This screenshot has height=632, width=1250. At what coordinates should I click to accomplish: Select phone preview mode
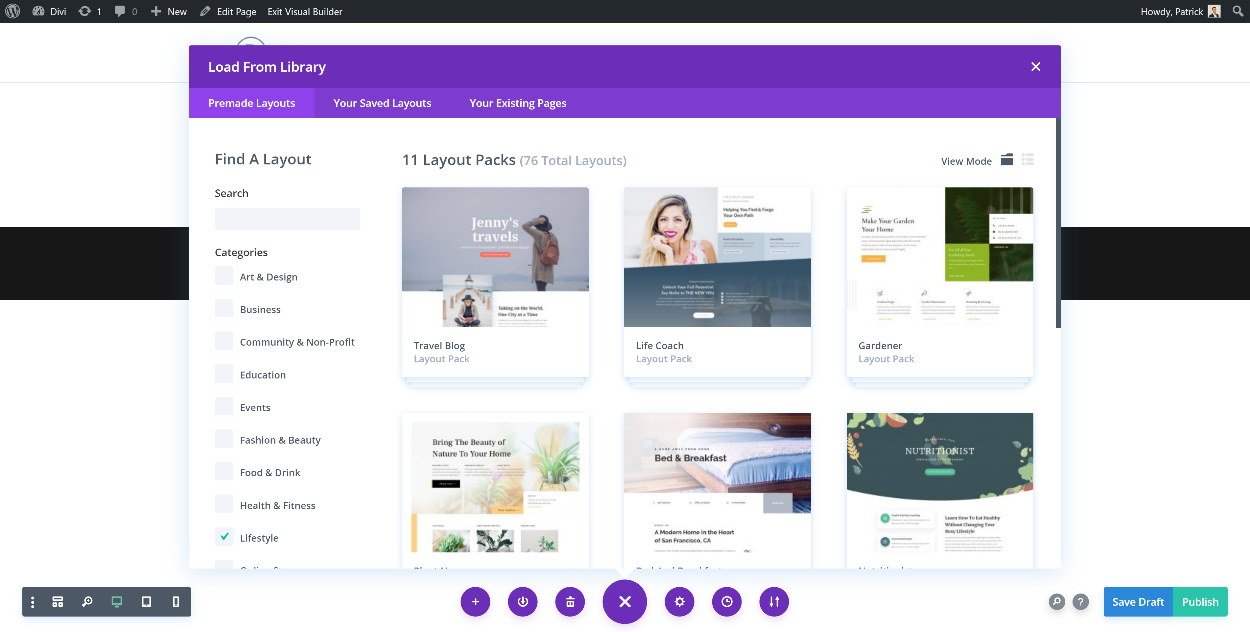click(x=176, y=602)
